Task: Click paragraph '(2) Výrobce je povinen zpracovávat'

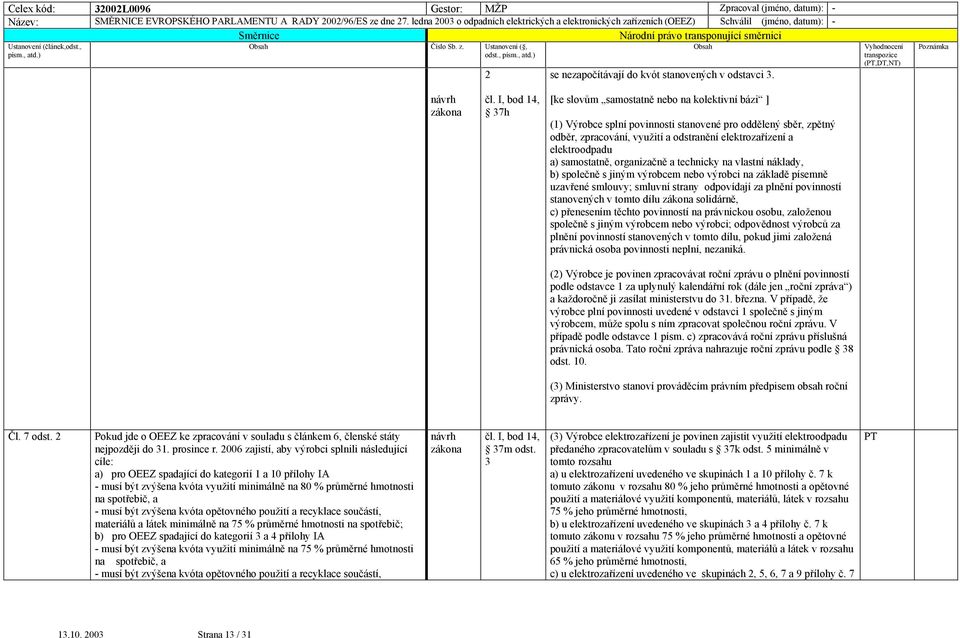Action: point(702,318)
